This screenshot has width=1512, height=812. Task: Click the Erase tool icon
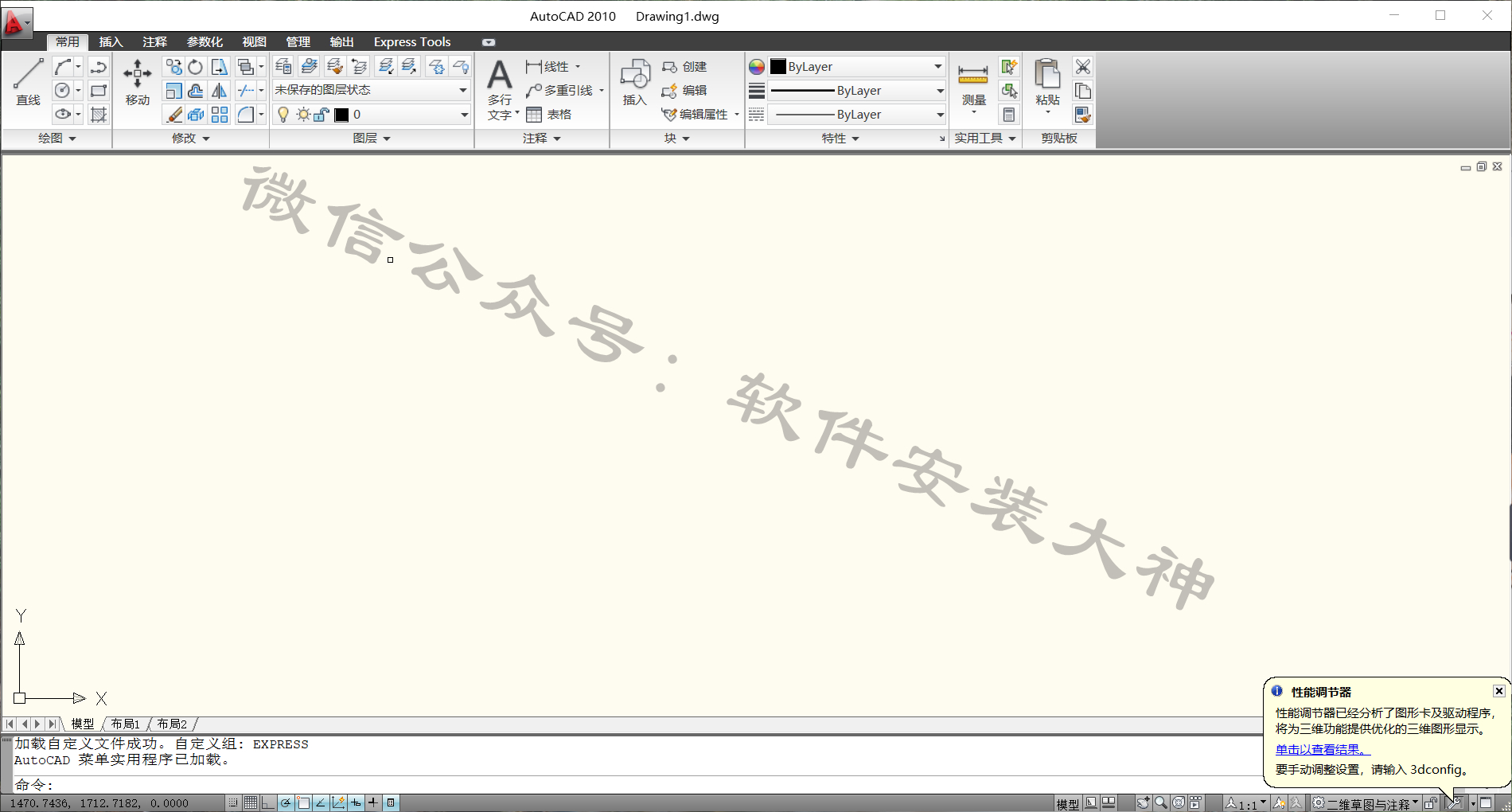tap(174, 115)
